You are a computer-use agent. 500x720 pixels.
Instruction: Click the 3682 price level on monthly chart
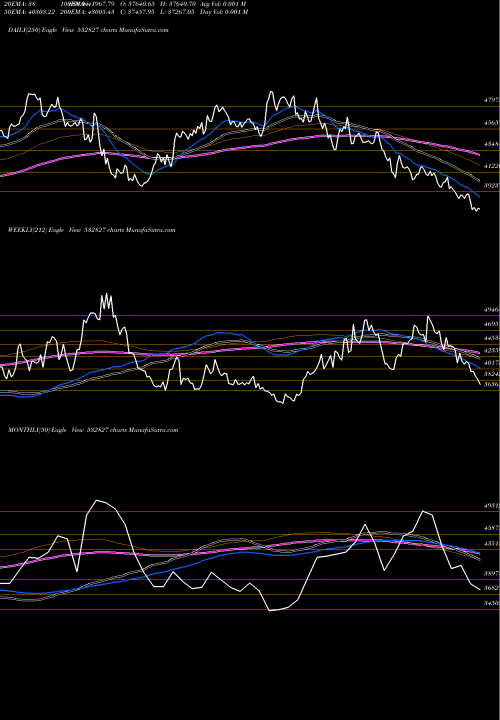pos(492,588)
